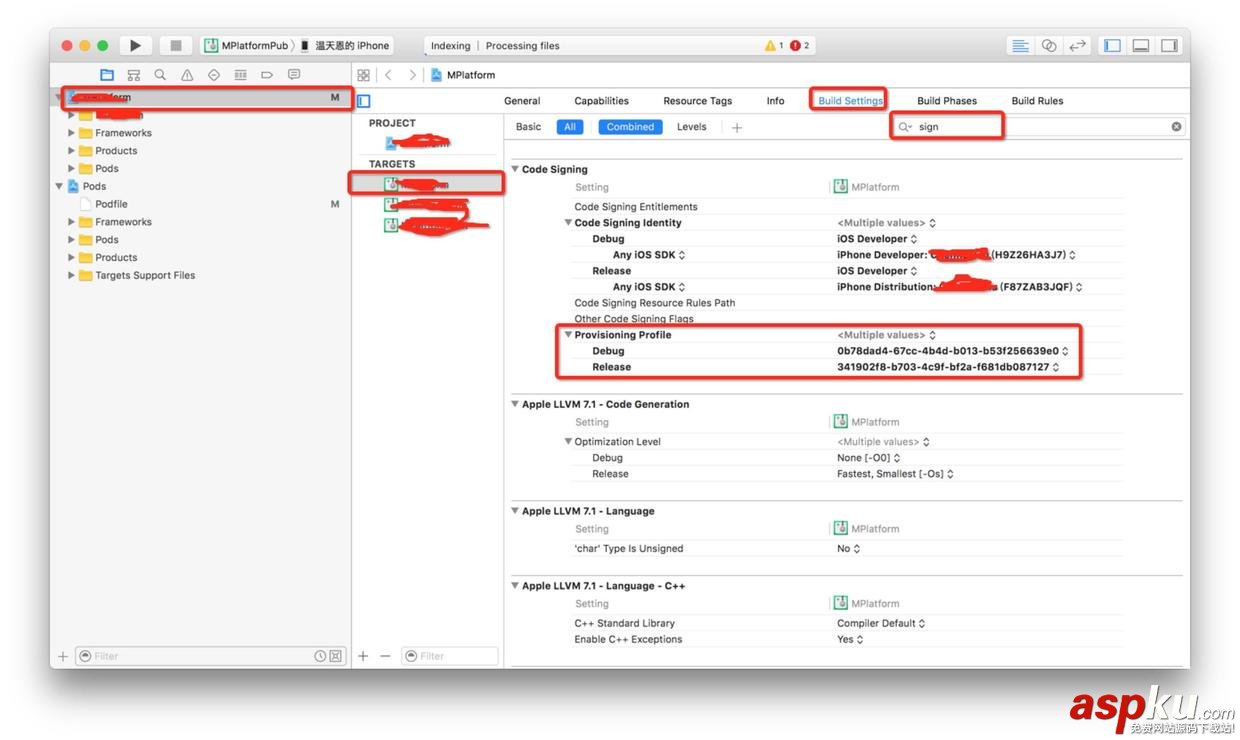Click the build settings search field

[1038, 127]
